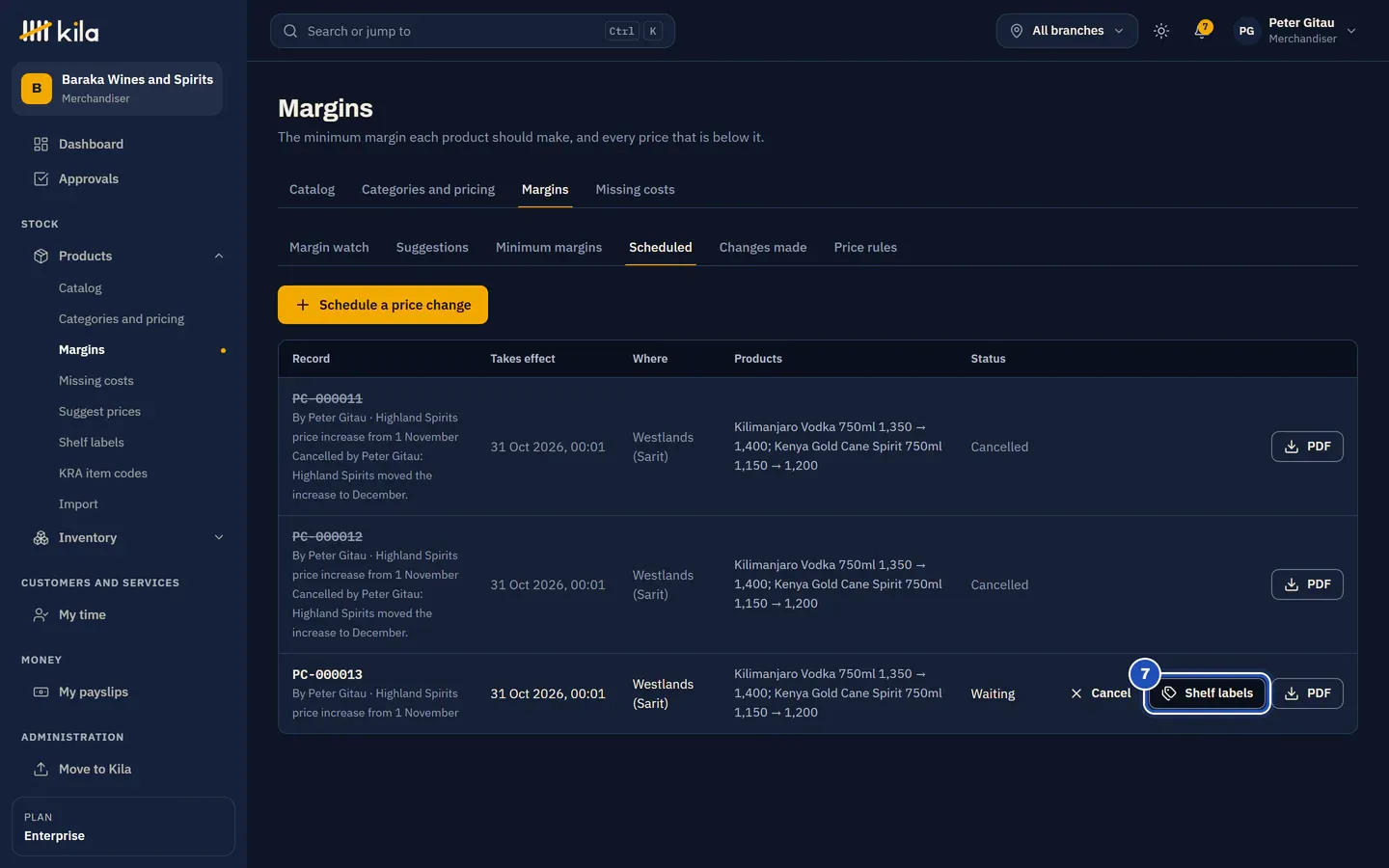Click the Takes effect column header

pos(523,359)
